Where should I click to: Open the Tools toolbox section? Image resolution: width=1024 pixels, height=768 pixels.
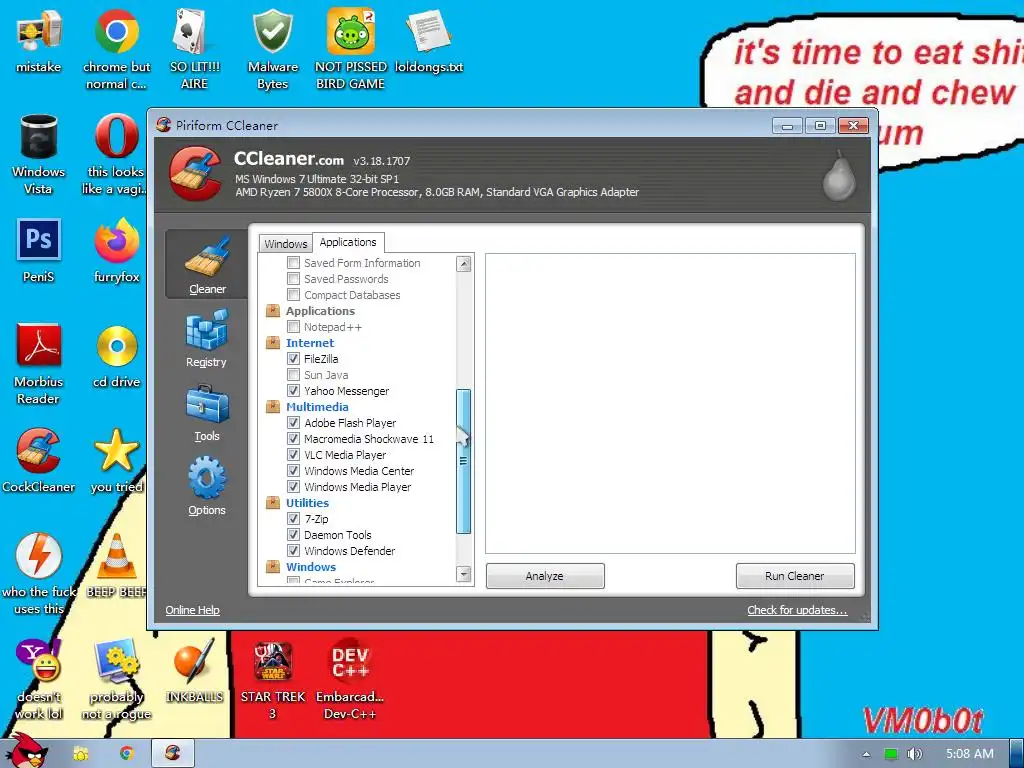point(206,413)
